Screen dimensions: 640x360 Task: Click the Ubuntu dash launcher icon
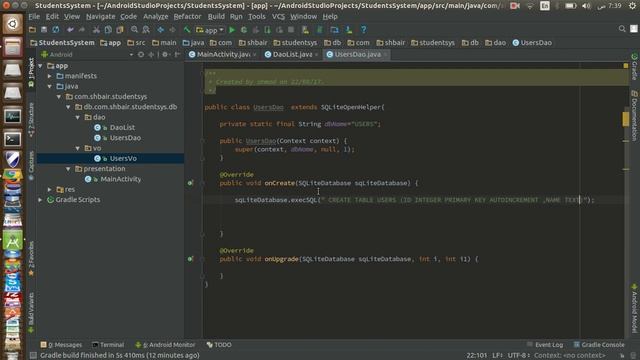(x=13, y=24)
